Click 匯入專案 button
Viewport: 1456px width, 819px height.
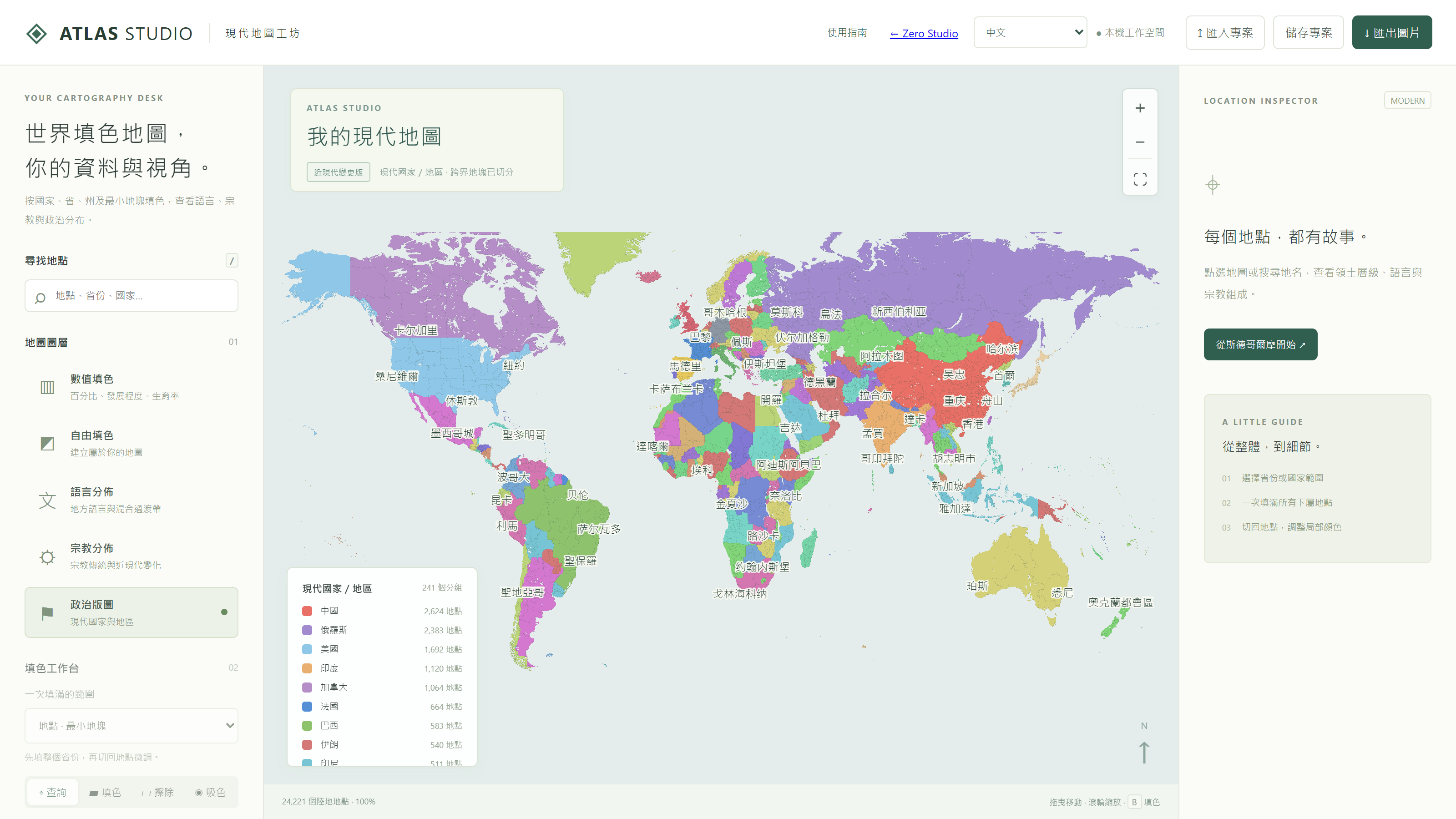[1225, 33]
